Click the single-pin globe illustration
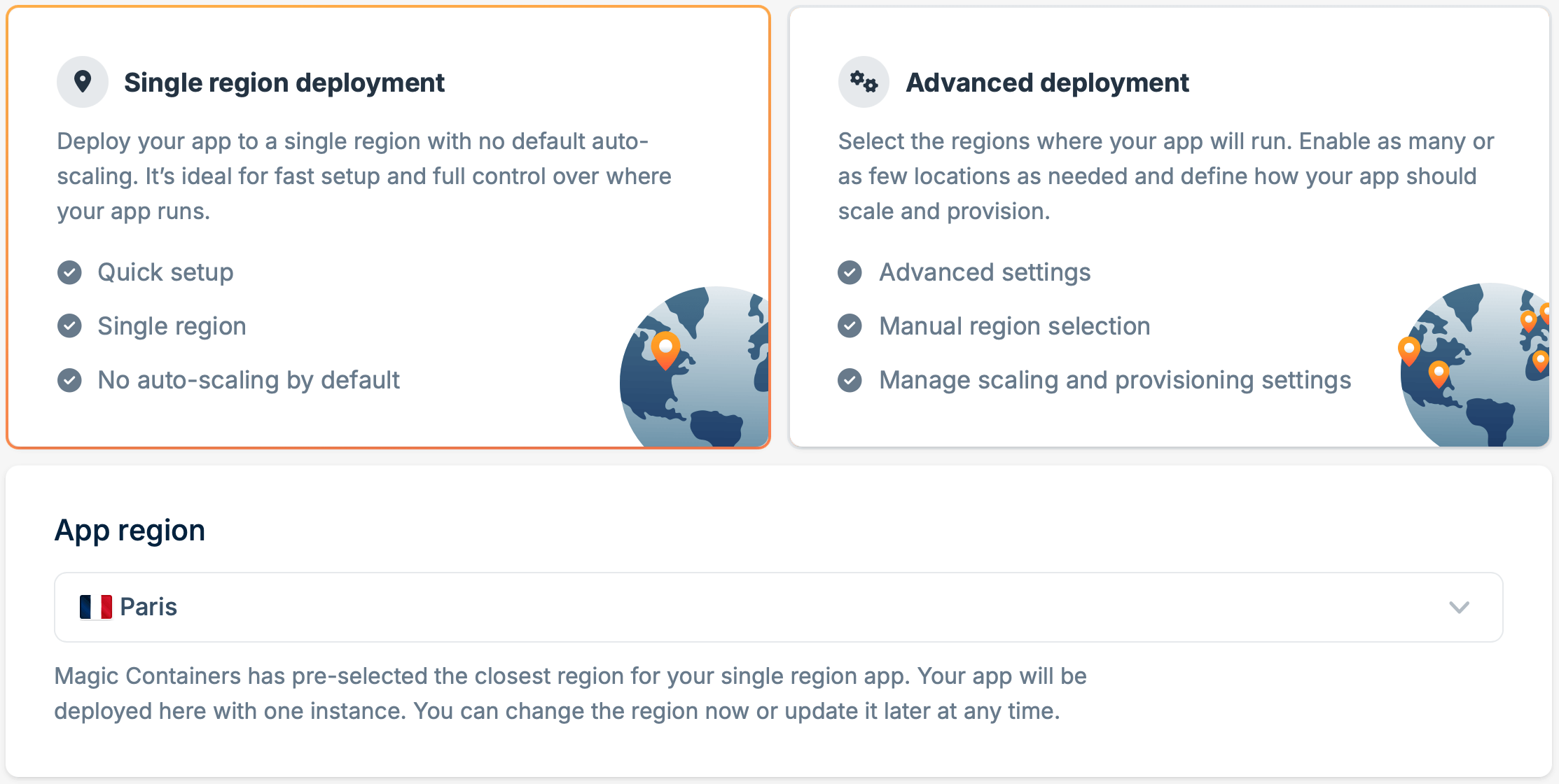 coord(694,366)
